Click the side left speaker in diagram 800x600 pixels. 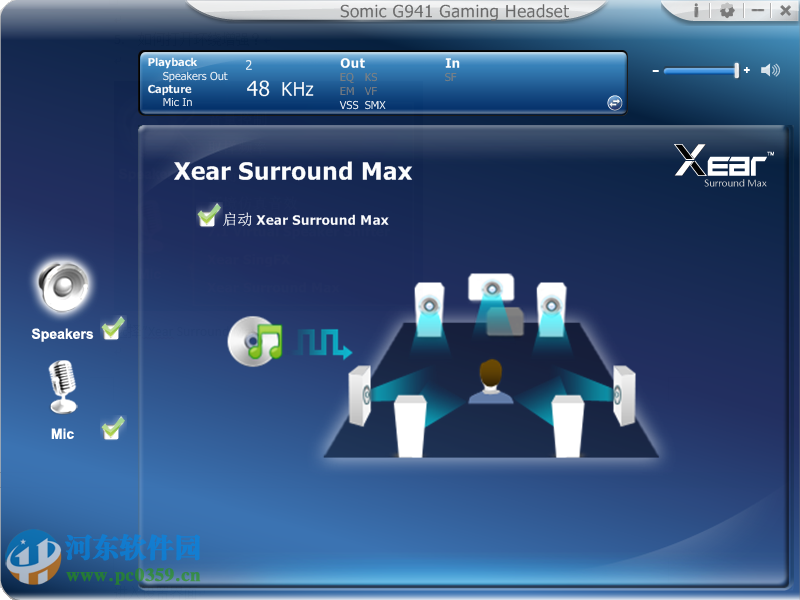(360, 395)
